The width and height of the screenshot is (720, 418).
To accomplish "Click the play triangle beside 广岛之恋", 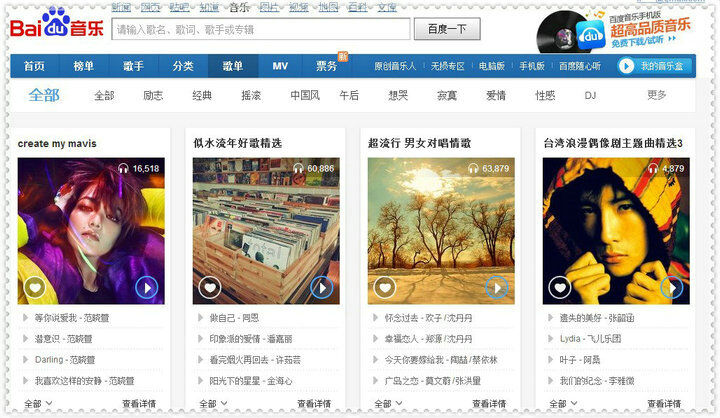I will 375,380.
